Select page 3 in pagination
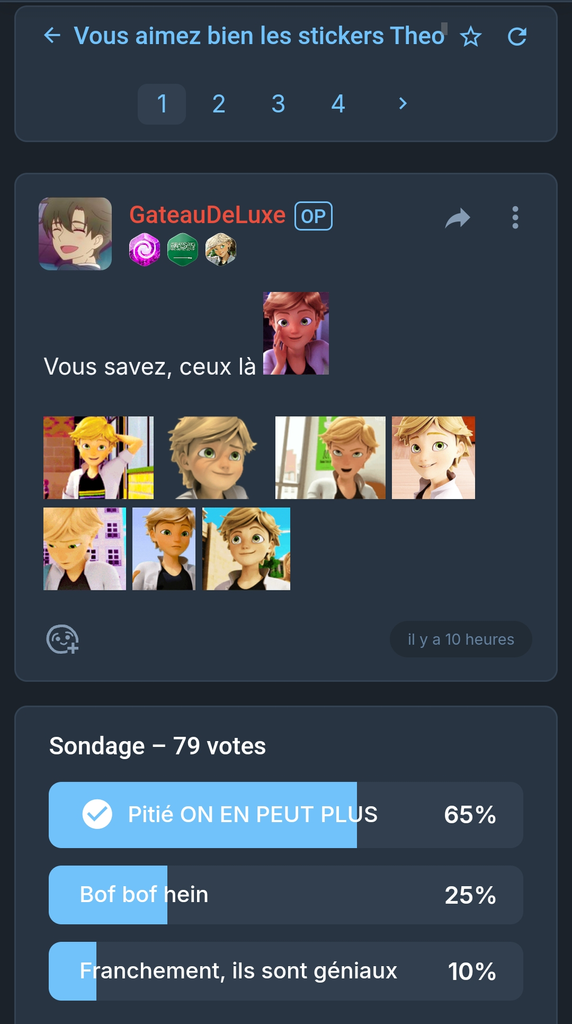Viewport: 572px width, 1024px height. (x=278, y=104)
